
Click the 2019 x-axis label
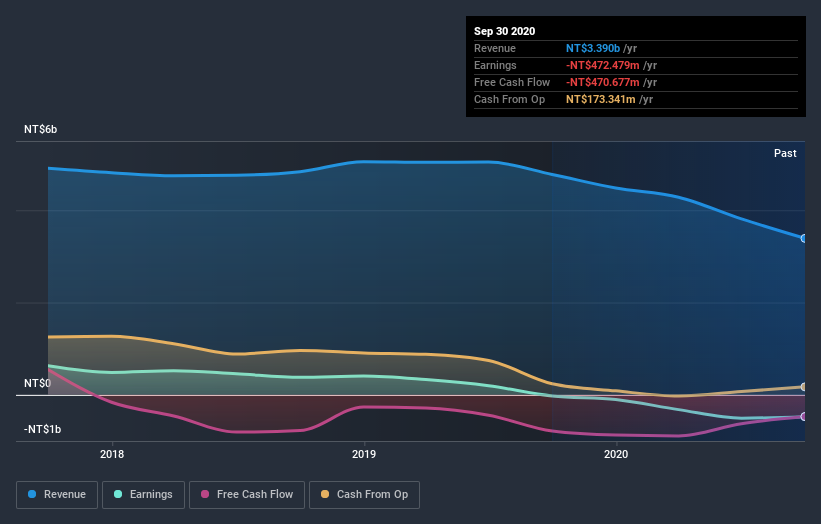364,454
